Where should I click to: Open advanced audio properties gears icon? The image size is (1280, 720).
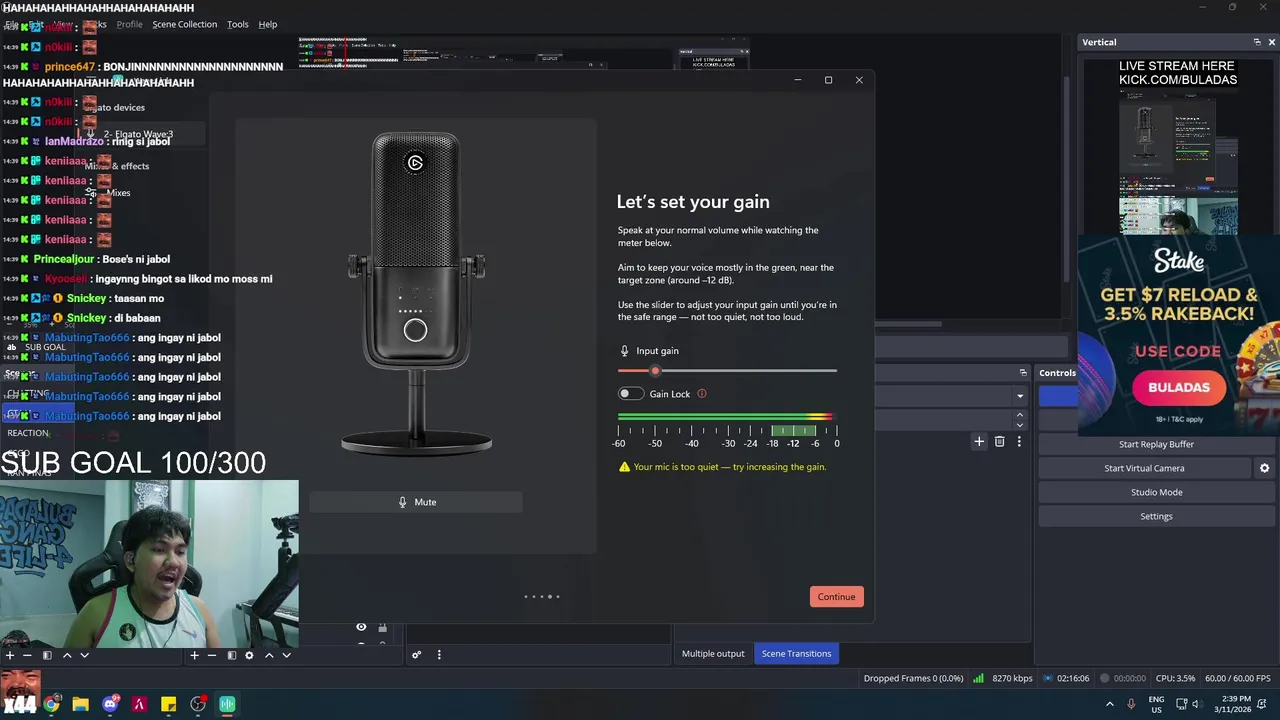[x=416, y=655]
